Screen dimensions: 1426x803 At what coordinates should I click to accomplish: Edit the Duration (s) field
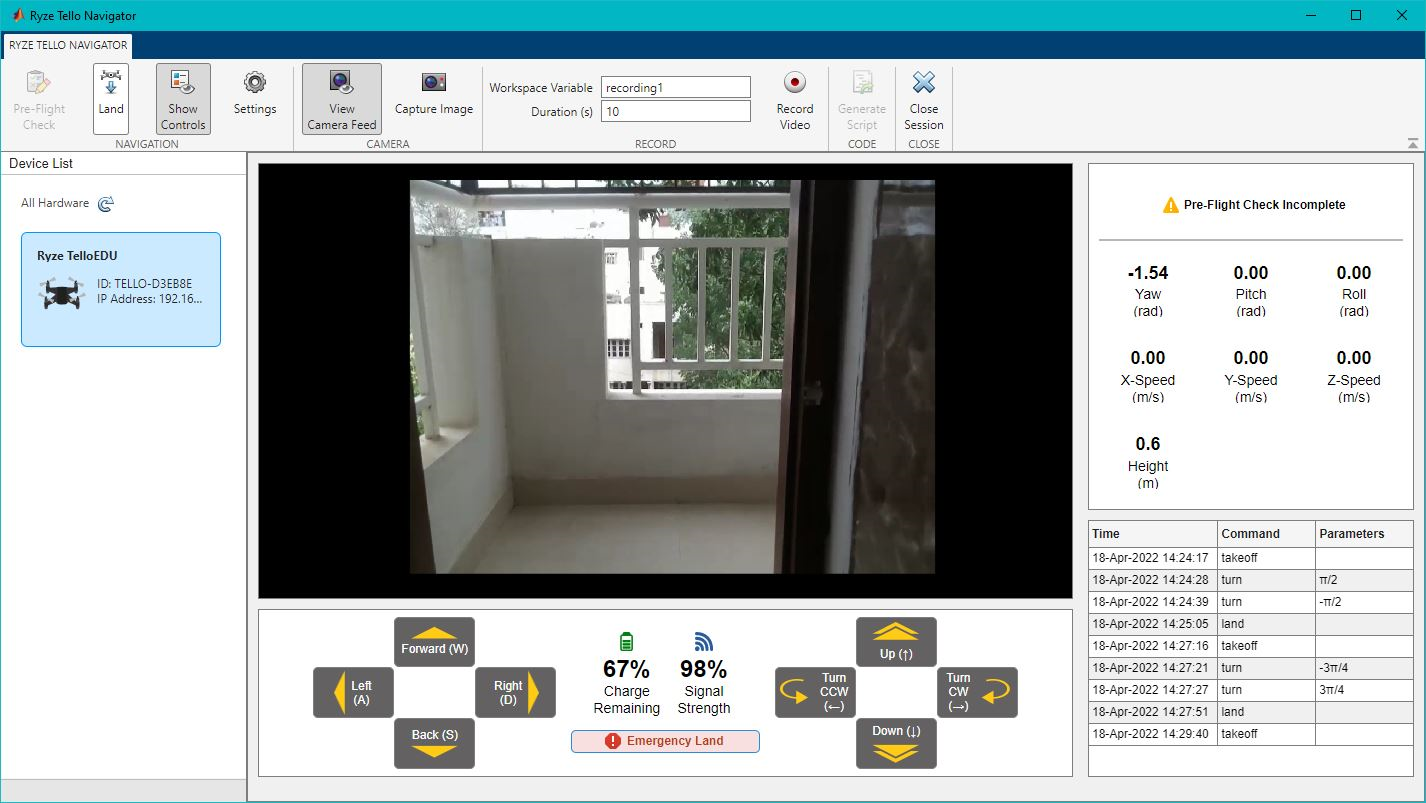(675, 112)
